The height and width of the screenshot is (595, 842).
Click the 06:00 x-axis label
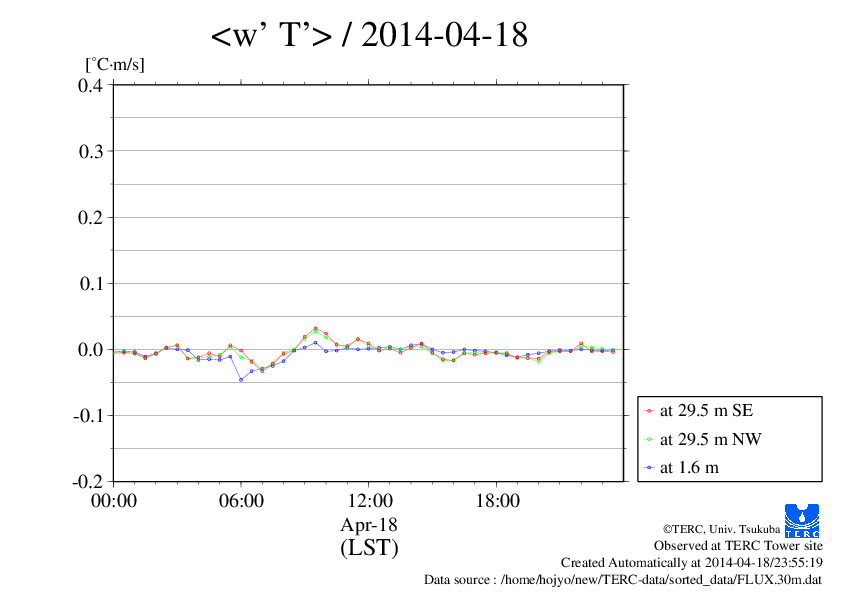[x=241, y=501]
